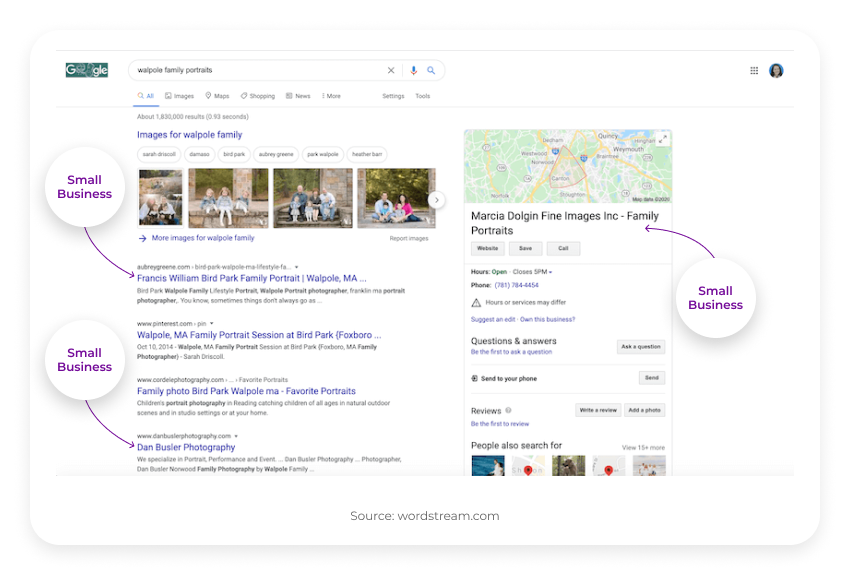Click Suggest an edit link
The image size is (850, 575).
coord(493,319)
